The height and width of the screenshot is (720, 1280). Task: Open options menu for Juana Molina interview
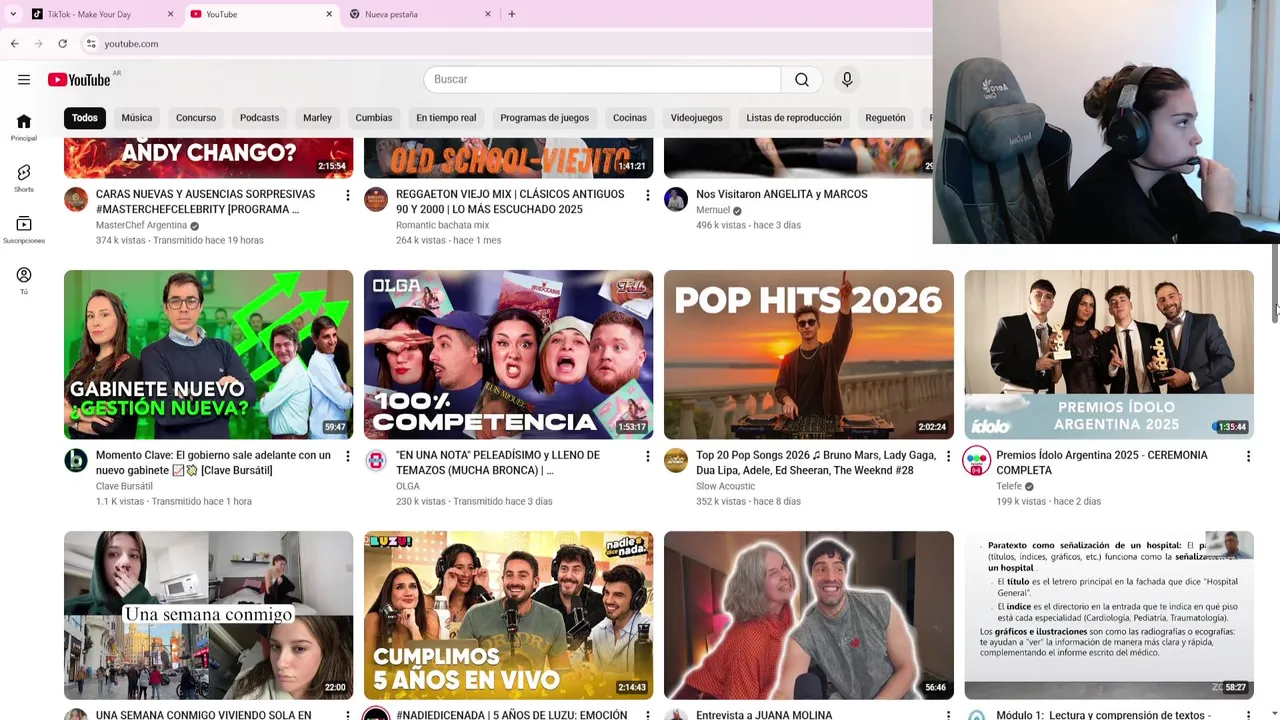[948, 715]
